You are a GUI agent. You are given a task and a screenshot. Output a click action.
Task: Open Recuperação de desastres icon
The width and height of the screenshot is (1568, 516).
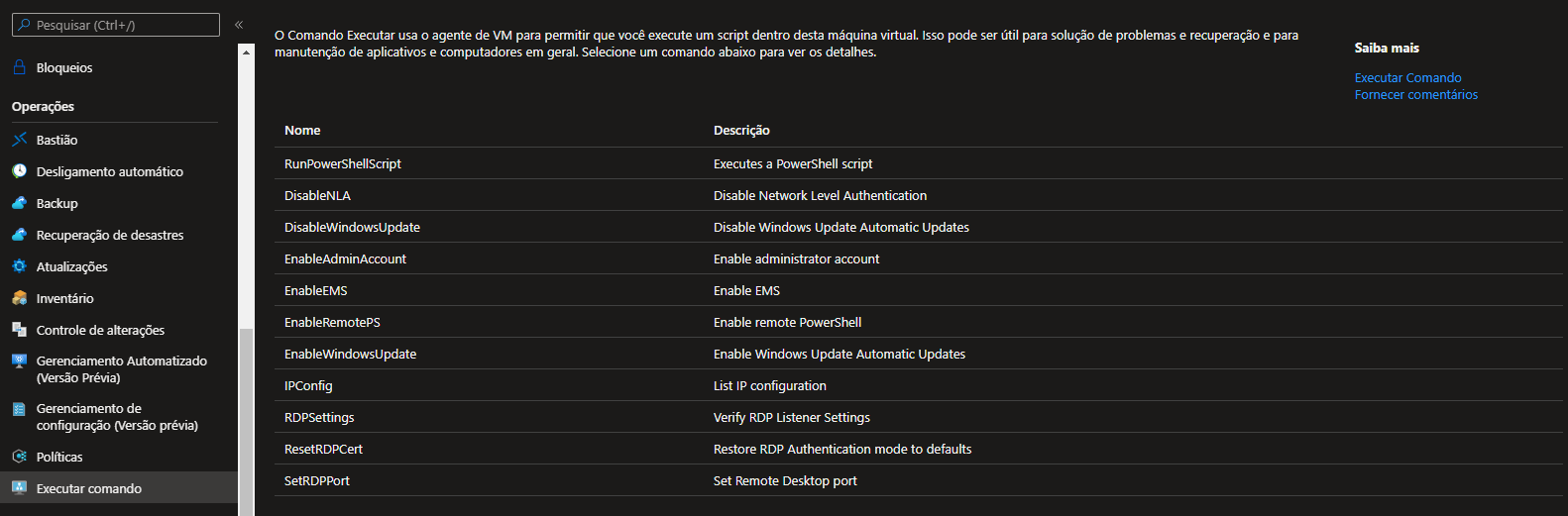[x=19, y=235]
